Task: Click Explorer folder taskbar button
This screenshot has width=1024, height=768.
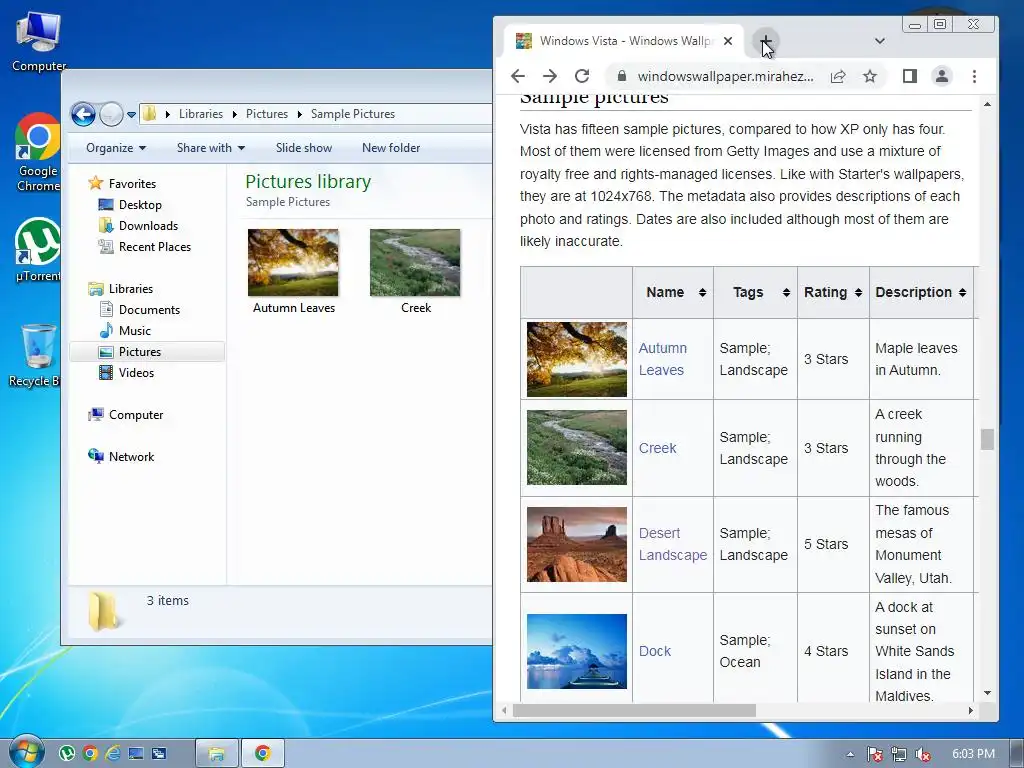Action: click(x=217, y=754)
